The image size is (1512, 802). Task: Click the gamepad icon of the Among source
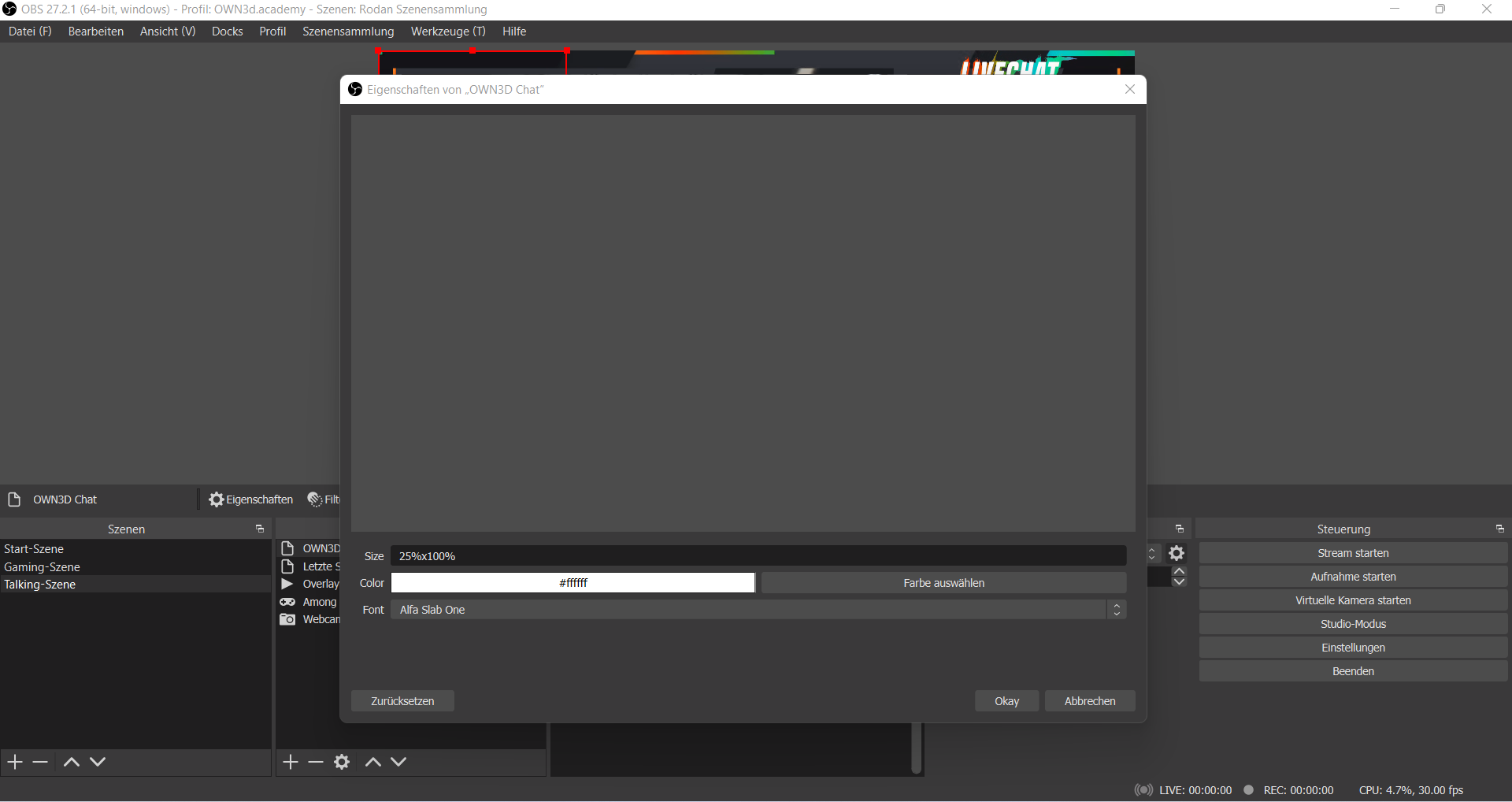[x=288, y=602]
